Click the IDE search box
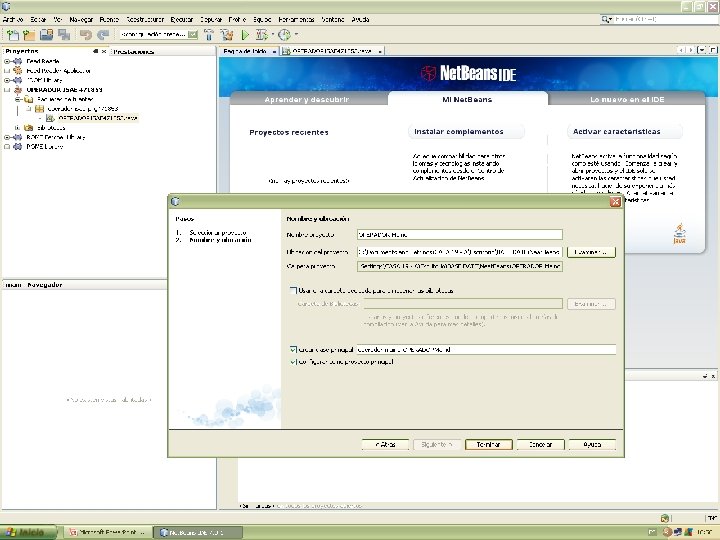Image resolution: width=720 pixels, height=540 pixels. 658,19
